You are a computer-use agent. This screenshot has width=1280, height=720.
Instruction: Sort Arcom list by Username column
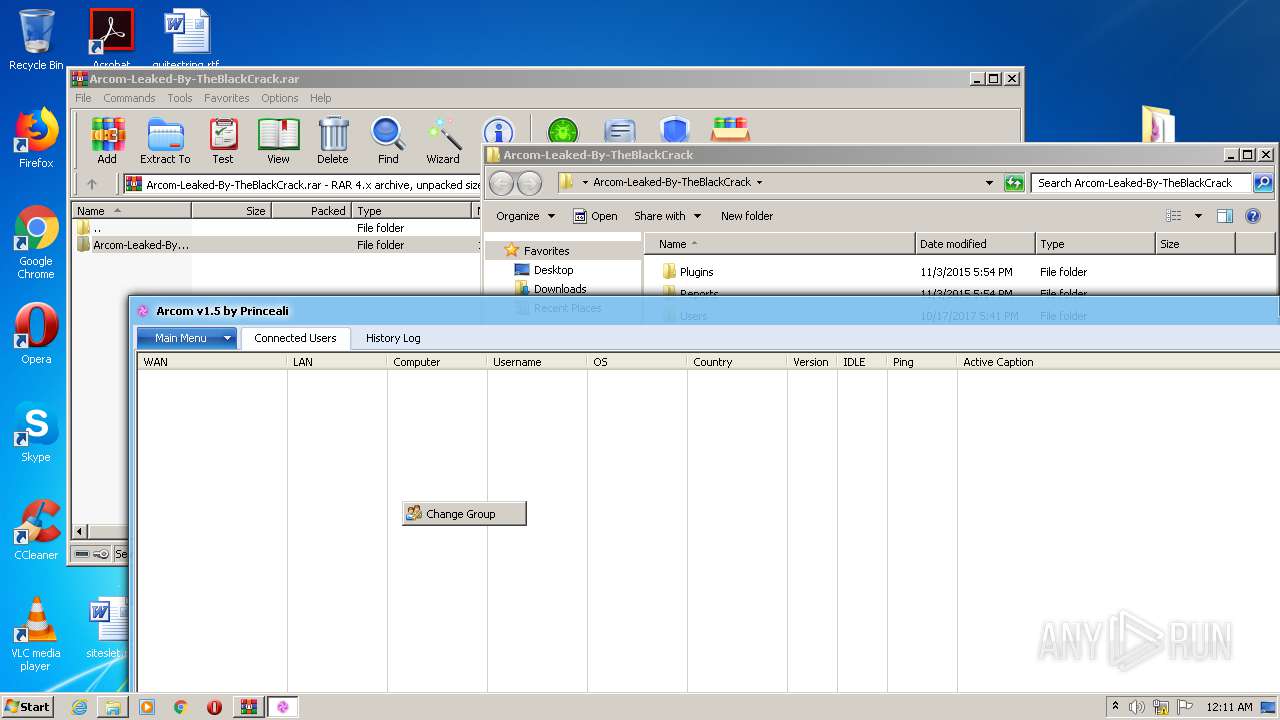pyautogui.click(x=537, y=362)
